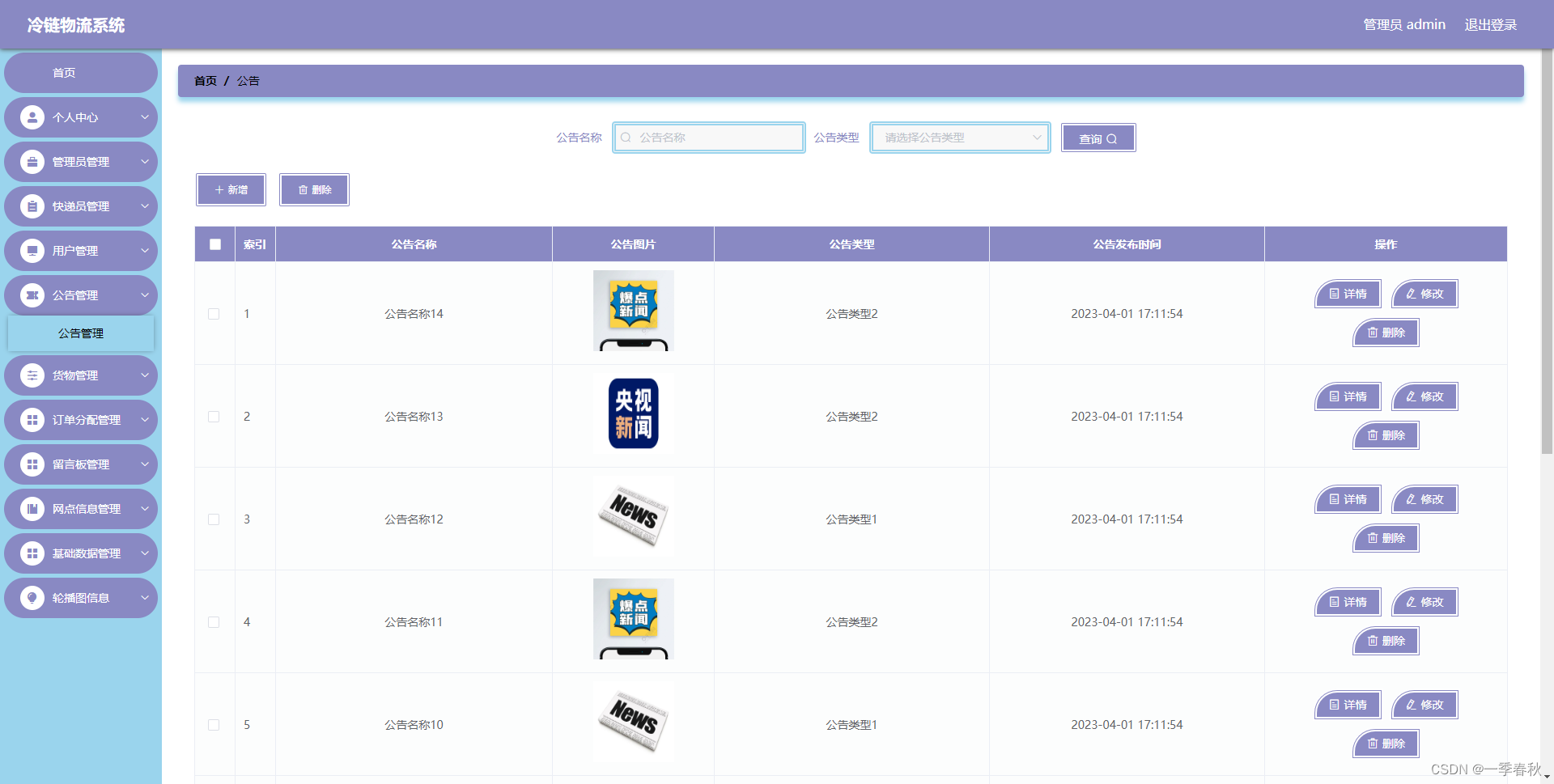
Task: Click 退出登录 in the top bar
Action: [x=1490, y=24]
